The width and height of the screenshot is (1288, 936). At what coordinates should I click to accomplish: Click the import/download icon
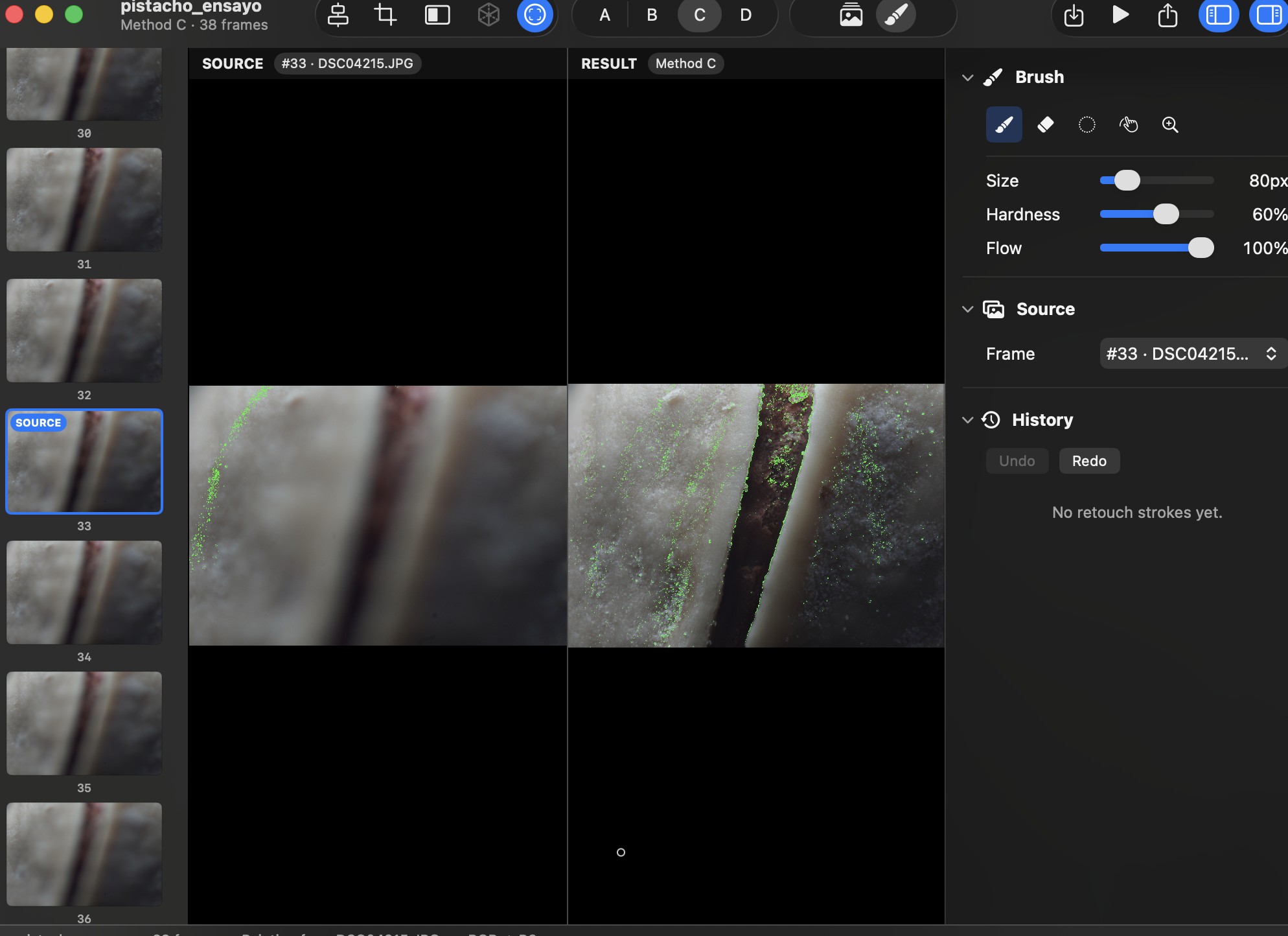pyautogui.click(x=1074, y=15)
